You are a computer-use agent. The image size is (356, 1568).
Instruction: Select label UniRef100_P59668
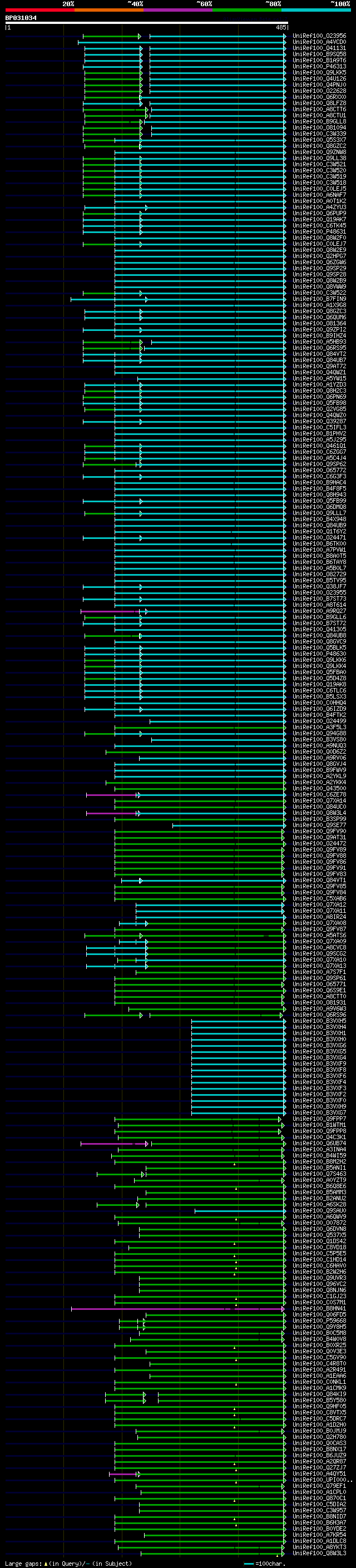pos(319,1321)
